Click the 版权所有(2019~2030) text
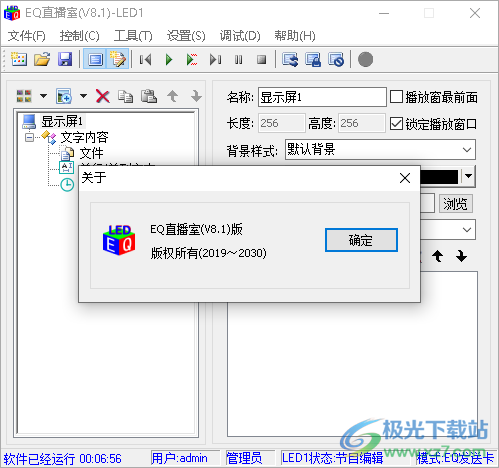This screenshot has height=468, width=499. [x=208, y=253]
